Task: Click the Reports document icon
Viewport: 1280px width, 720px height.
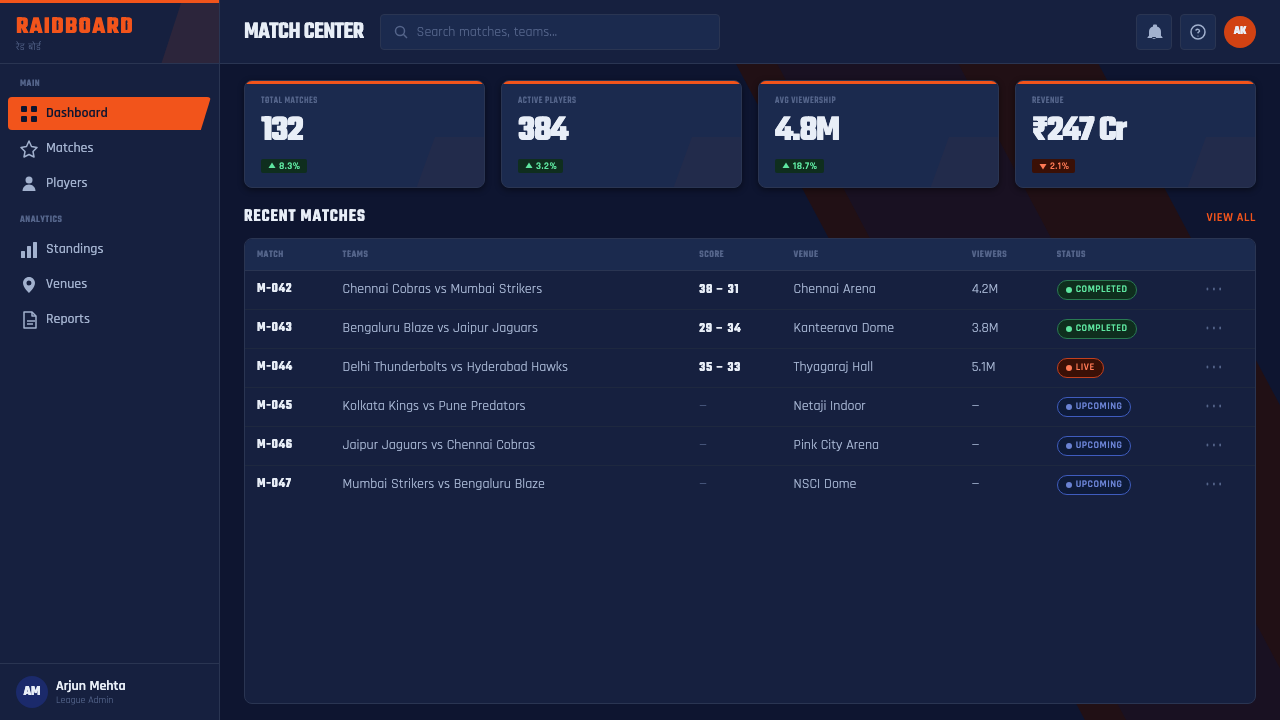Action: [29, 320]
